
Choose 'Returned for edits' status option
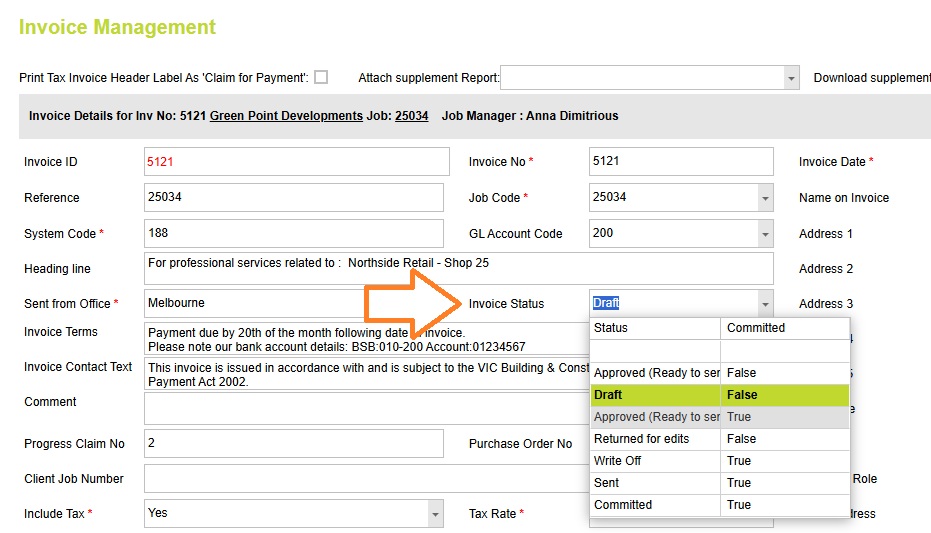[x=655, y=439]
